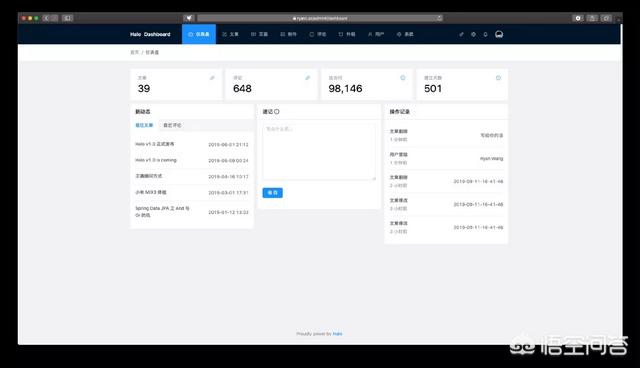Click the edit pencil icon on the 39 card

212,78
